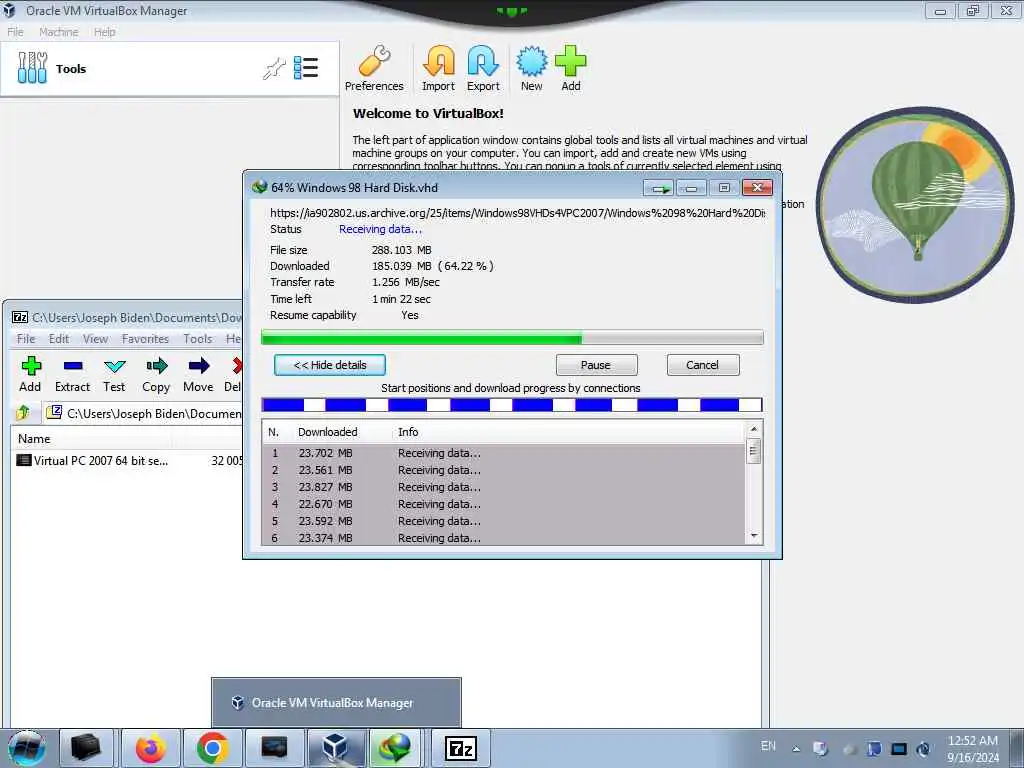Select connection row 3 with 23.827 MB

click(x=503, y=487)
